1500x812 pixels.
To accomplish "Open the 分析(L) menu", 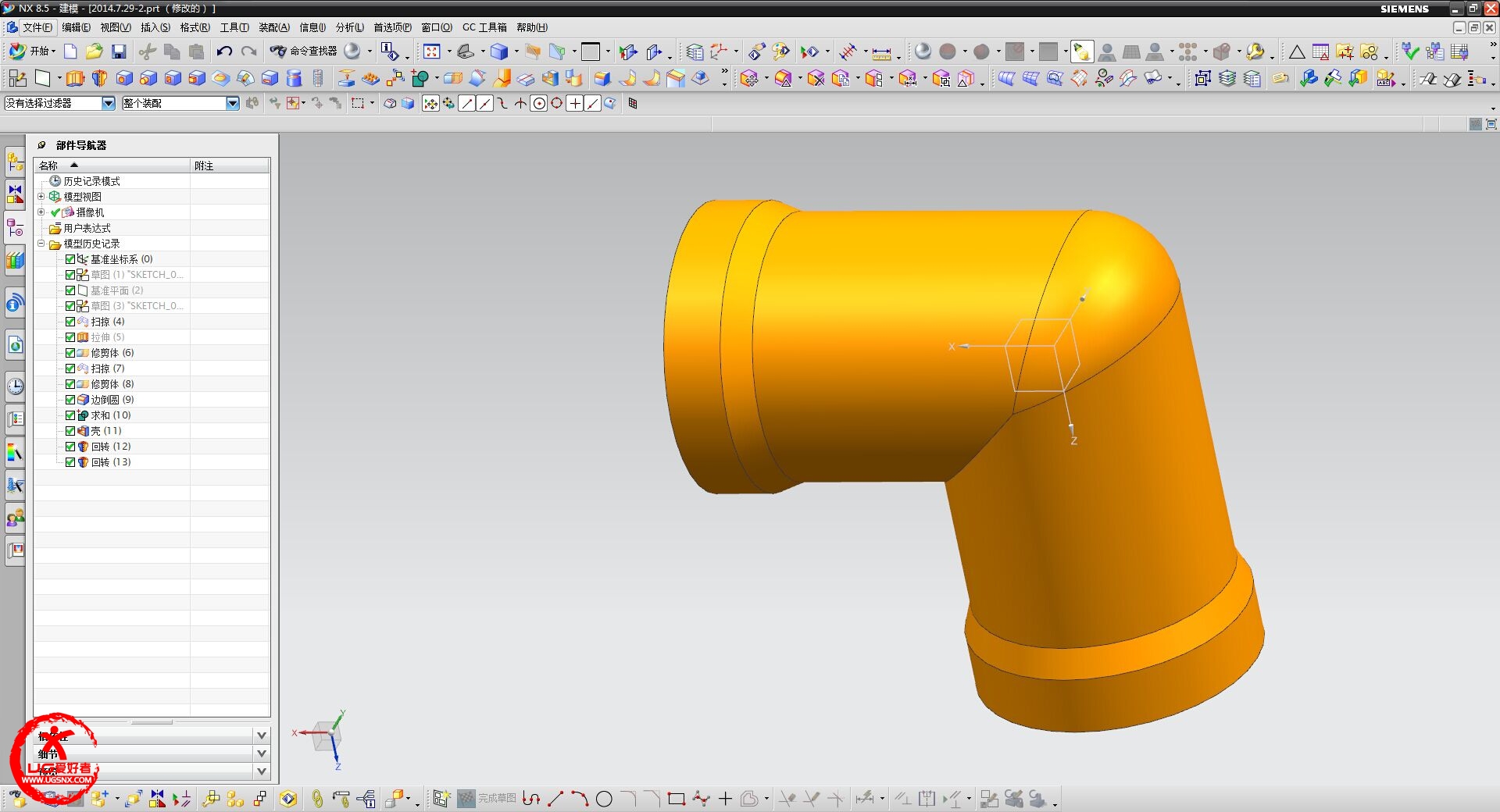I will click(x=349, y=27).
